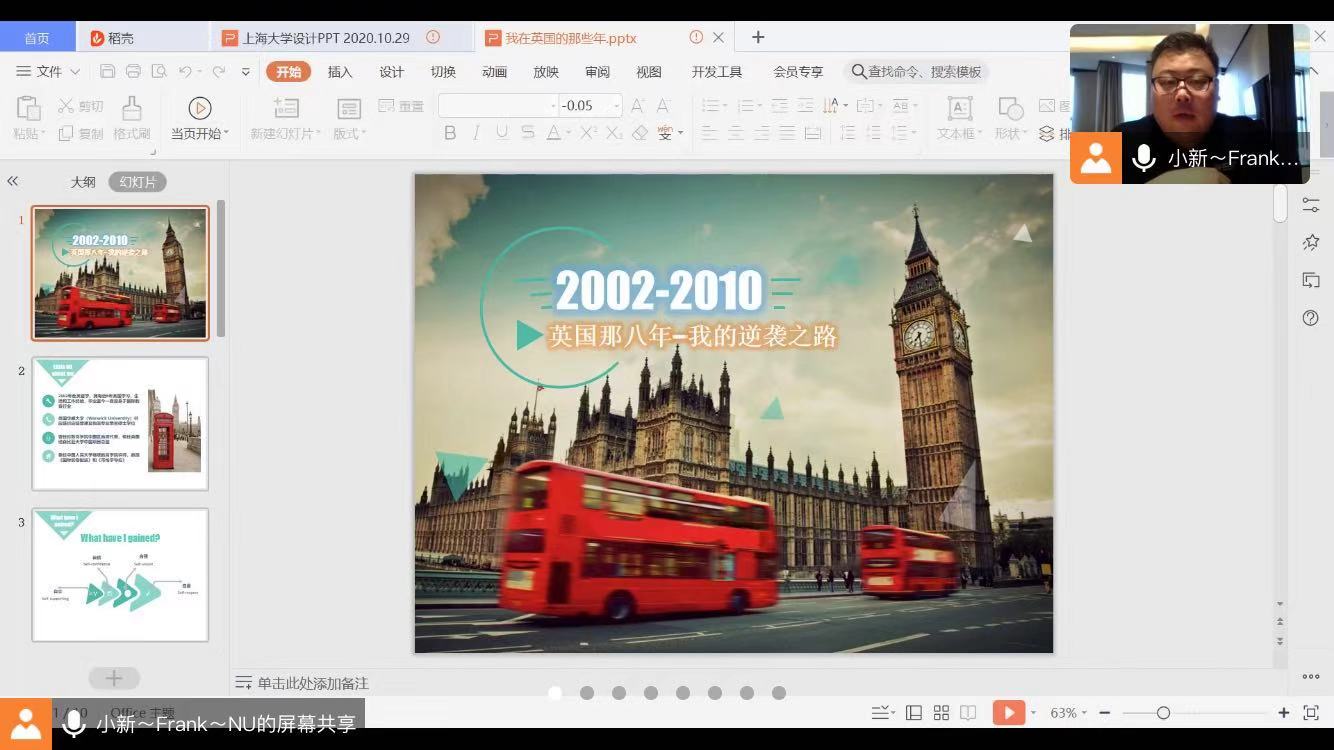This screenshot has width=1334, height=750.
Task: Expand the quick access toolbar customize arrow
Action: coord(246,72)
